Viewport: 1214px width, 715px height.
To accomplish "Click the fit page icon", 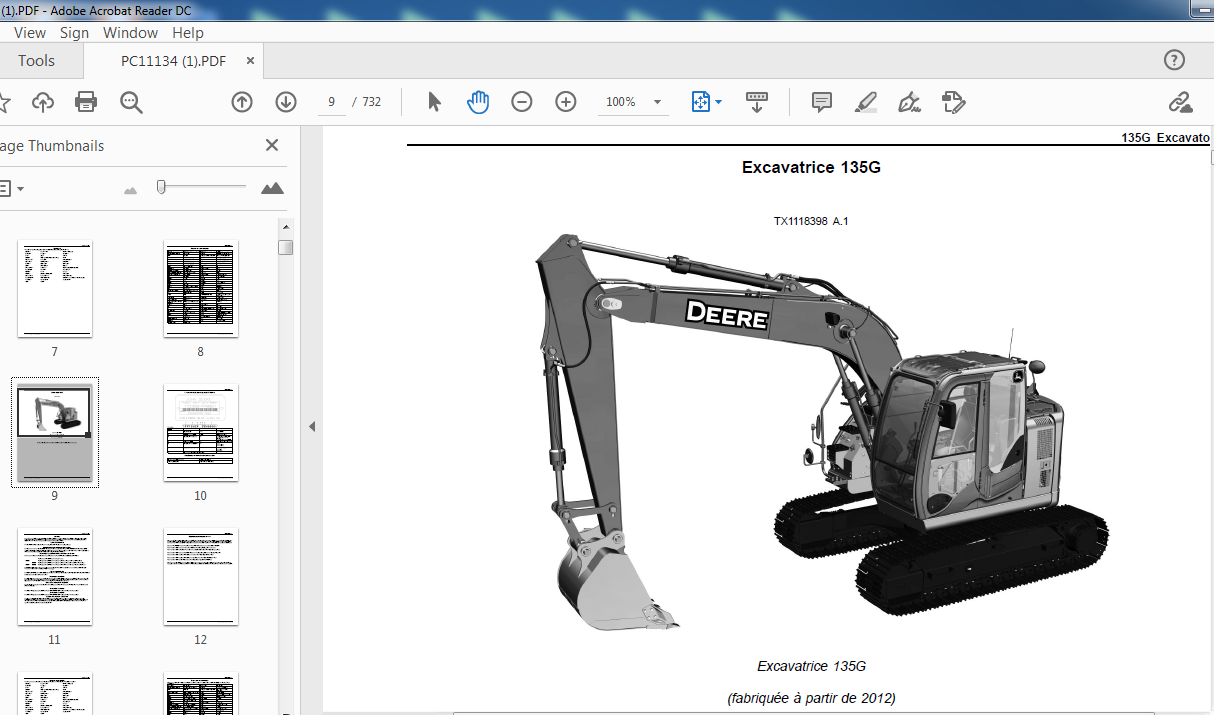I will (700, 102).
